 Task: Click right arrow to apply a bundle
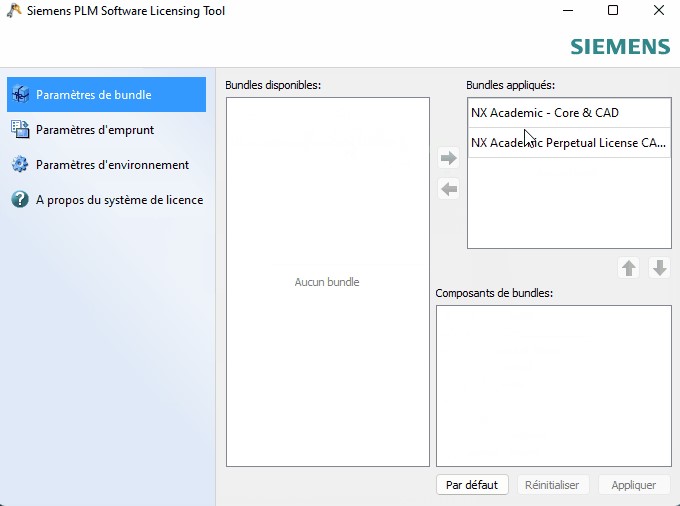pyautogui.click(x=448, y=158)
